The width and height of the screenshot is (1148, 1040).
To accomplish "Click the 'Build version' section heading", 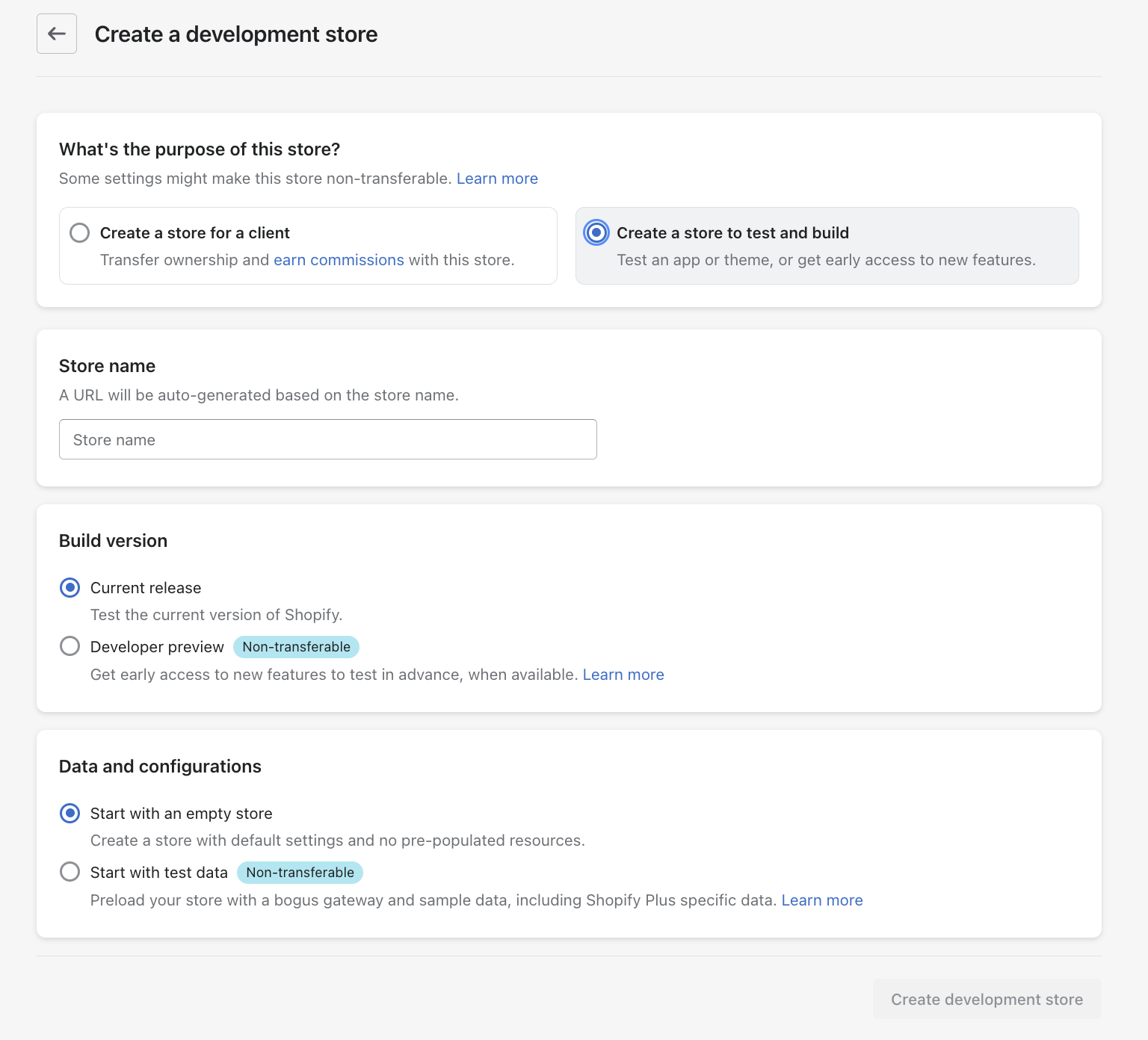I will [x=113, y=541].
